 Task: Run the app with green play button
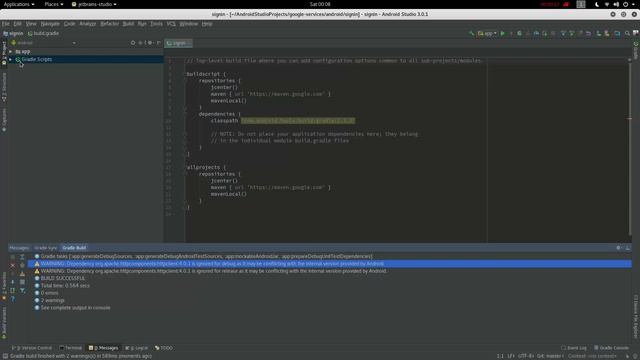502,33
